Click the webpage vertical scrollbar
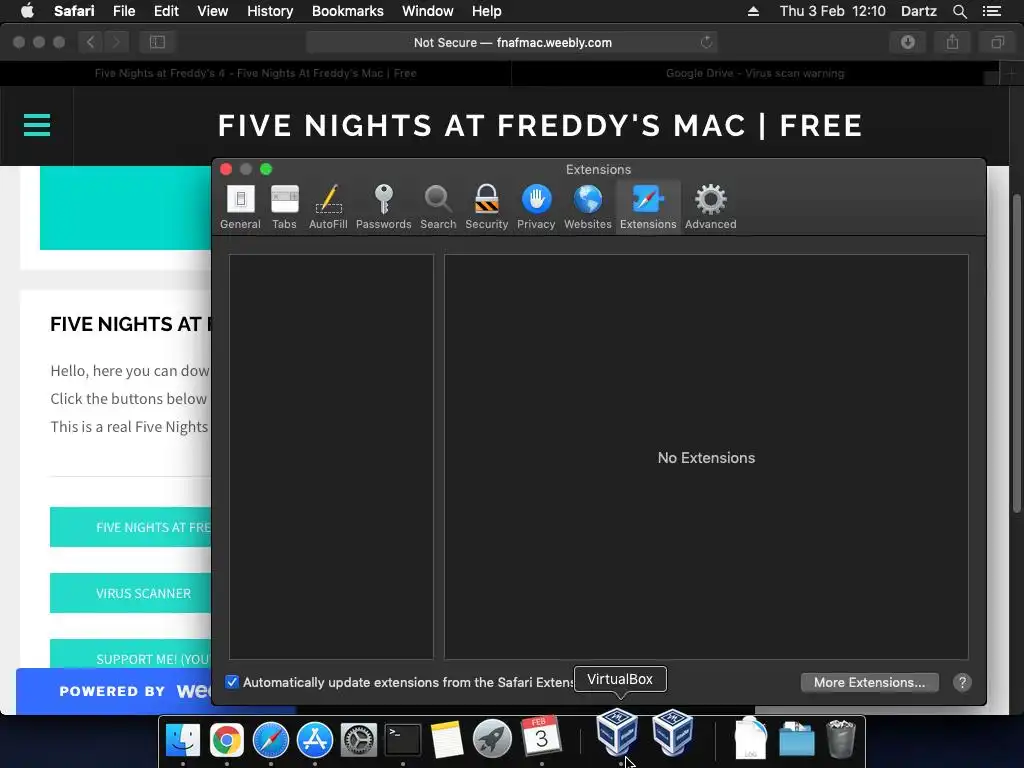This screenshot has height=768, width=1024. 1016,353
